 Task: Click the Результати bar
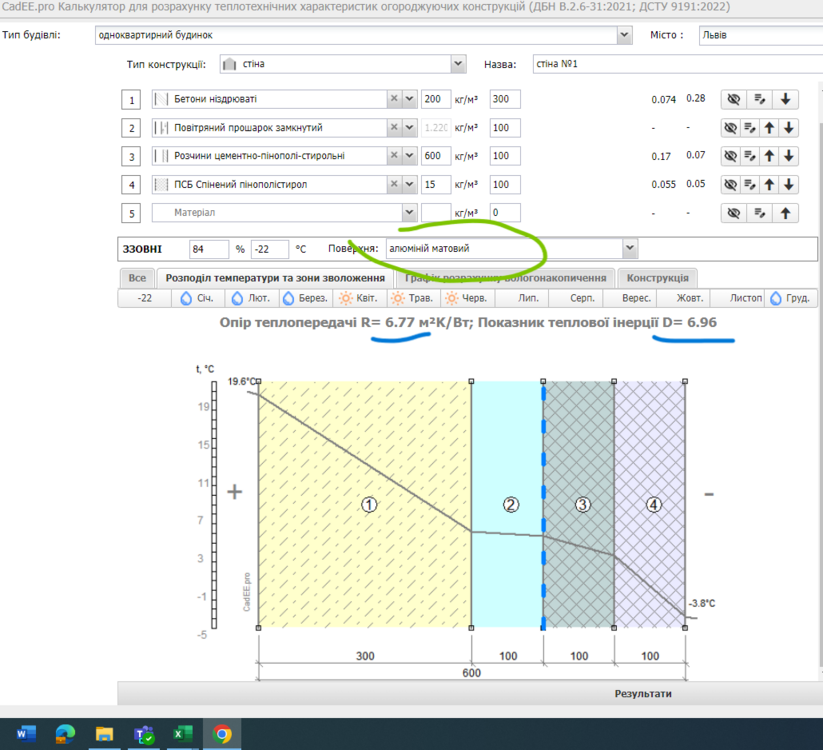click(642, 693)
